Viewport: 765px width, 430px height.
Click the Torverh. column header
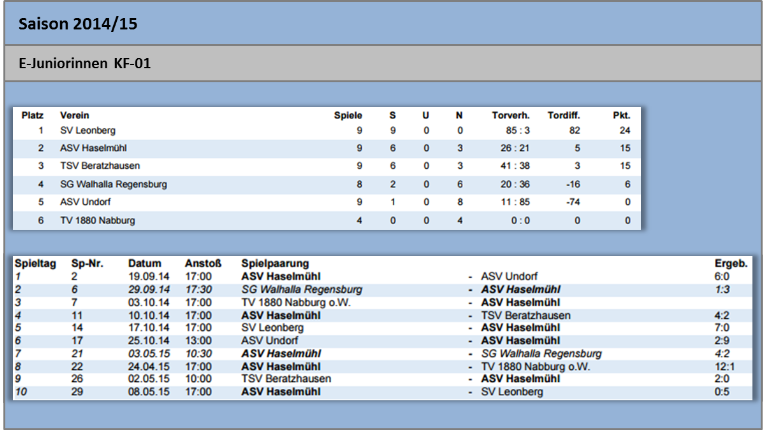[510, 116]
